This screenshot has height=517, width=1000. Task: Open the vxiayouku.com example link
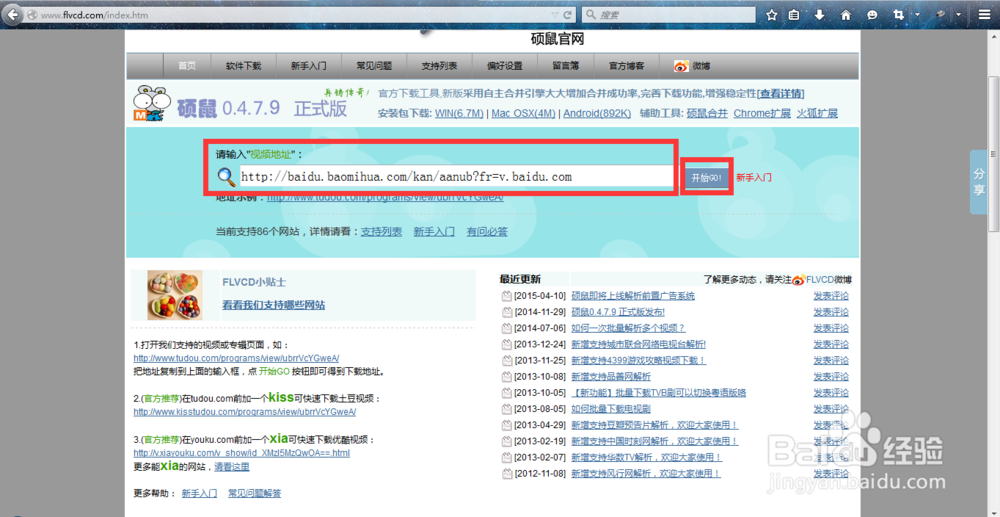pos(242,453)
